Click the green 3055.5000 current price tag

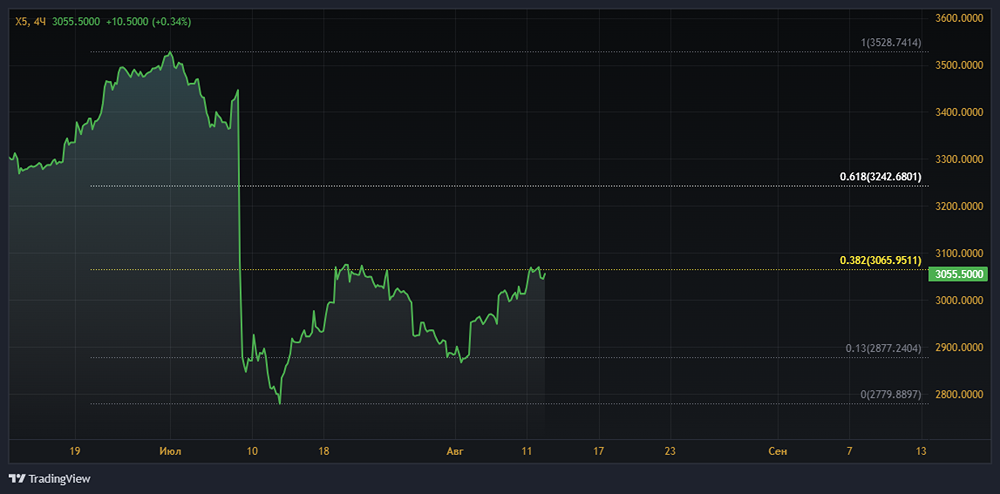[x=958, y=274]
